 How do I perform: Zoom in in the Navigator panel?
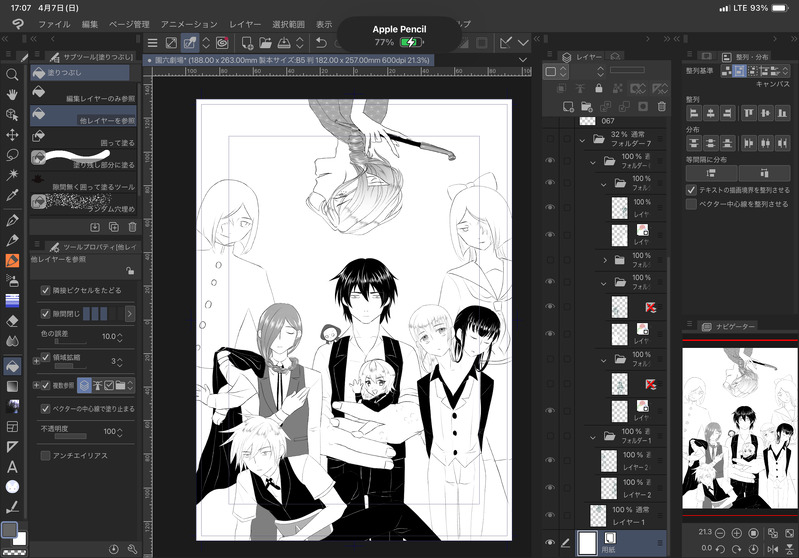pyautogui.click(x=736, y=533)
